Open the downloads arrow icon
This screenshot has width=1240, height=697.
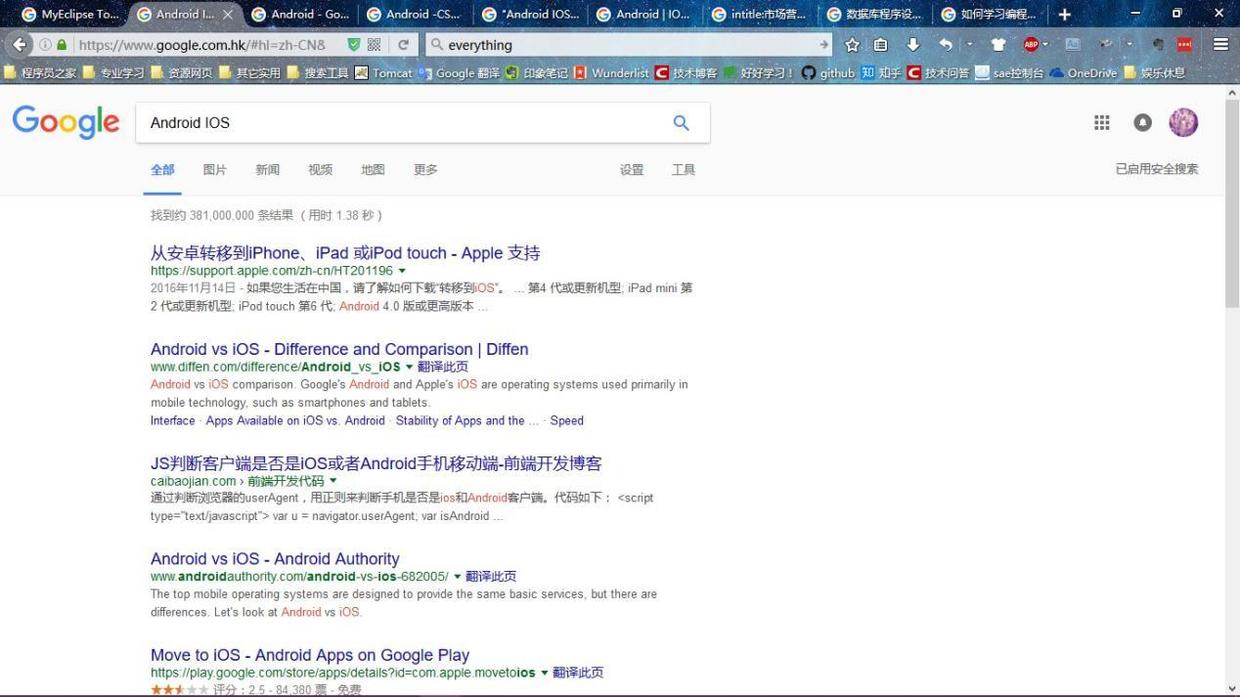point(913,44)
